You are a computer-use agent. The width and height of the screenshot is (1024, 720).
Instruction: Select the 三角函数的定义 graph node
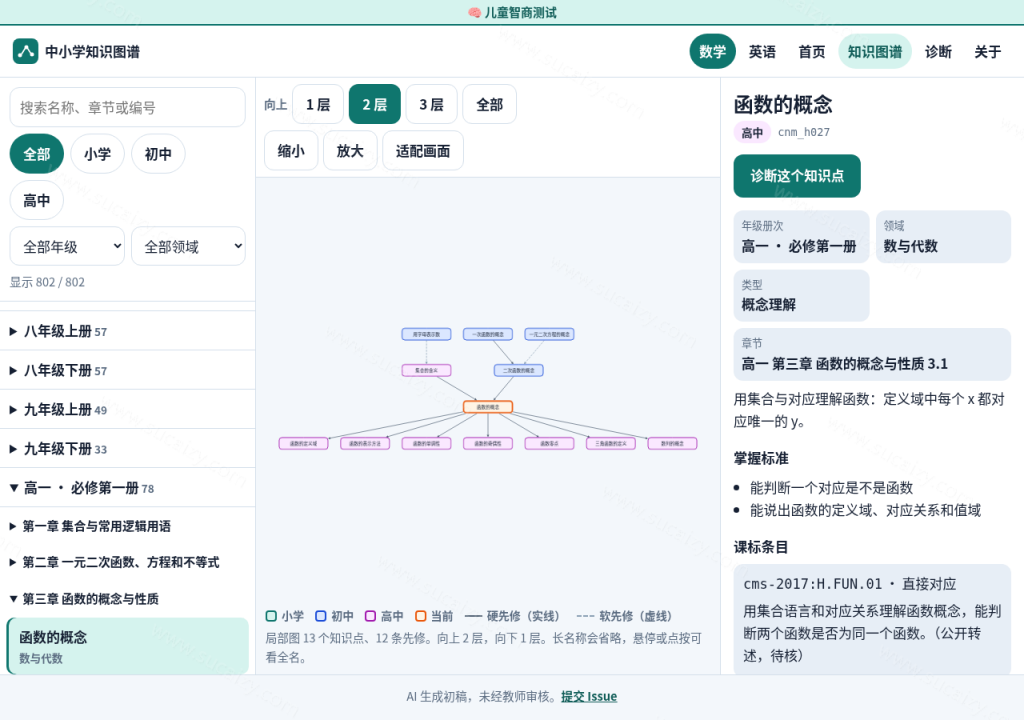pyautogui.click(x=611, y=444)
